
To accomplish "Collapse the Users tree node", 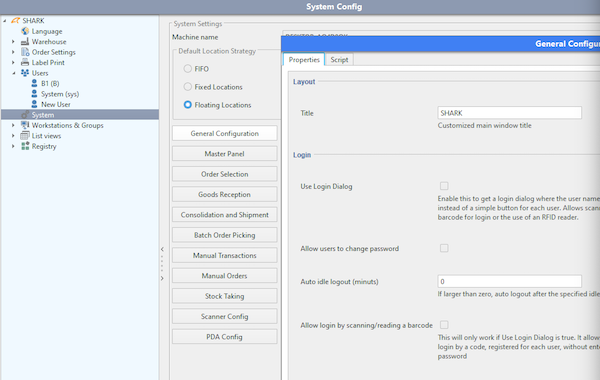I will pos(14,73).
